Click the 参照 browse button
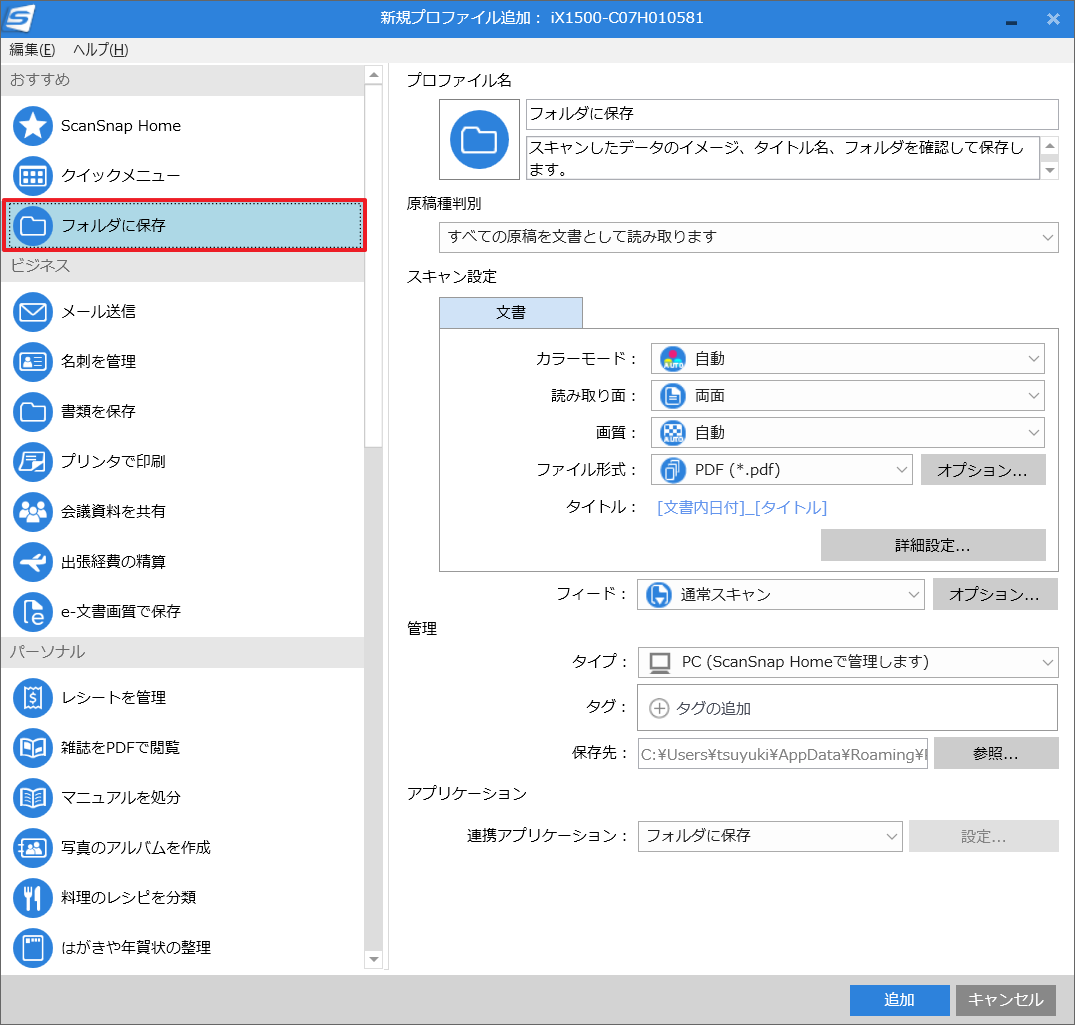The width and height of the screenshot is (1075, 1025). (996, 753)
